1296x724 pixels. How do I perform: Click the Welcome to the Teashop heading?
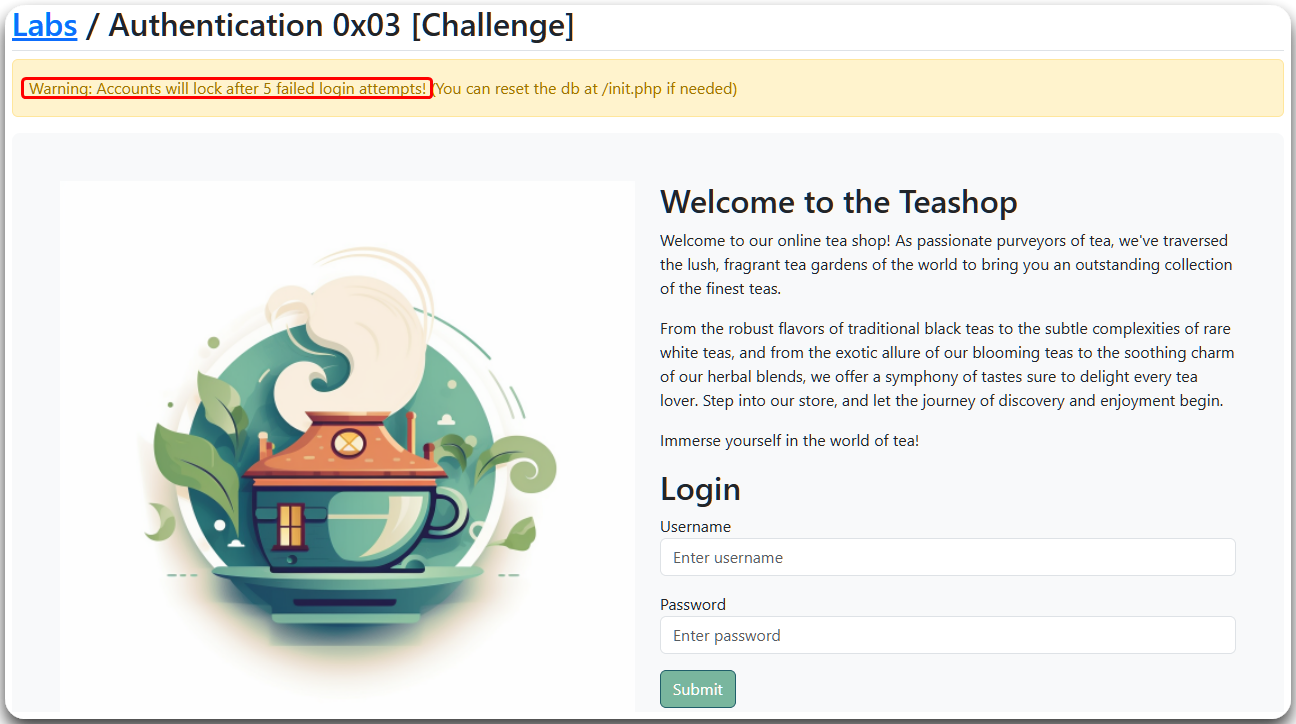pos(838,202)
